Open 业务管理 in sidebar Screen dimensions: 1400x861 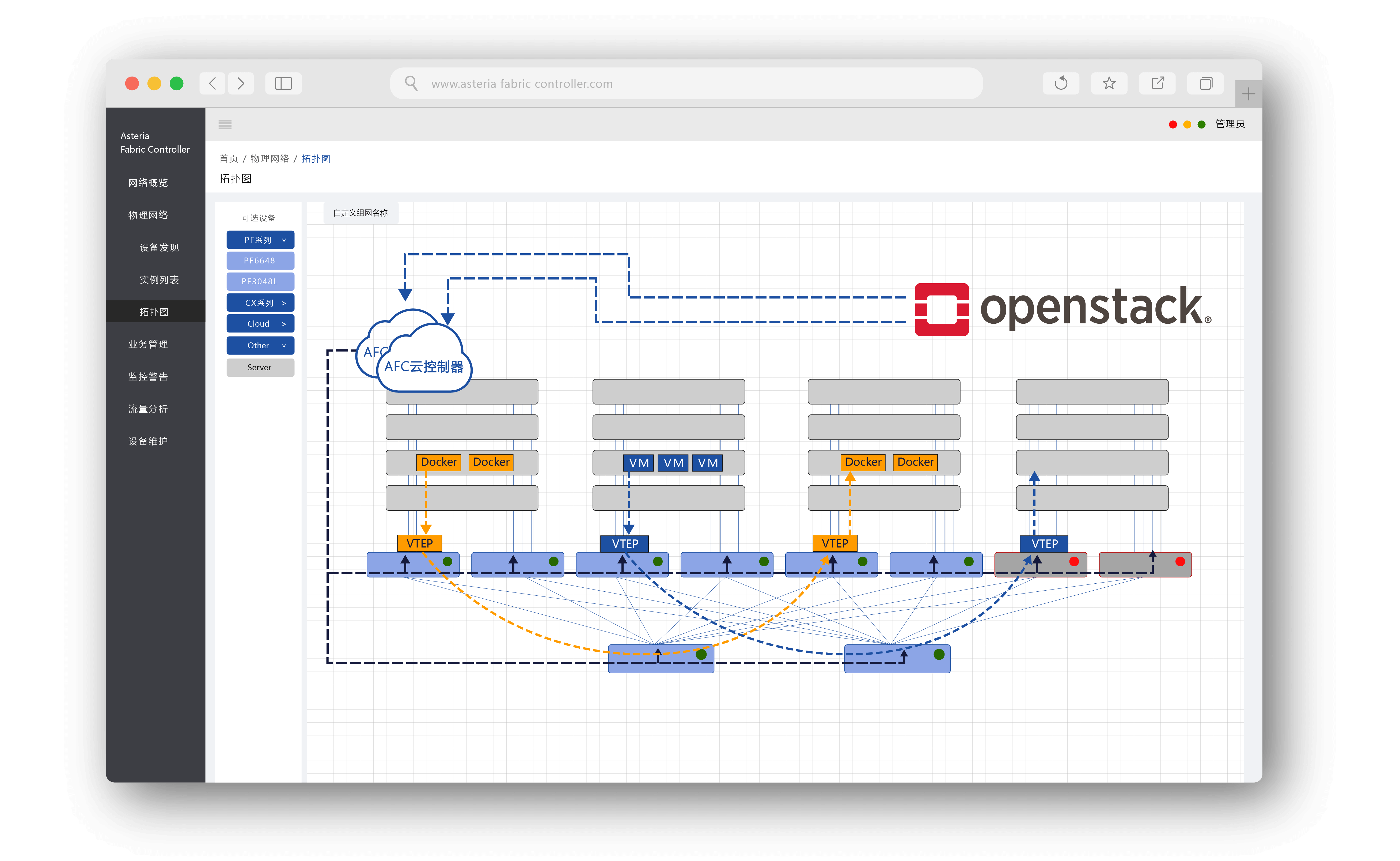click(x=148, y=345)
